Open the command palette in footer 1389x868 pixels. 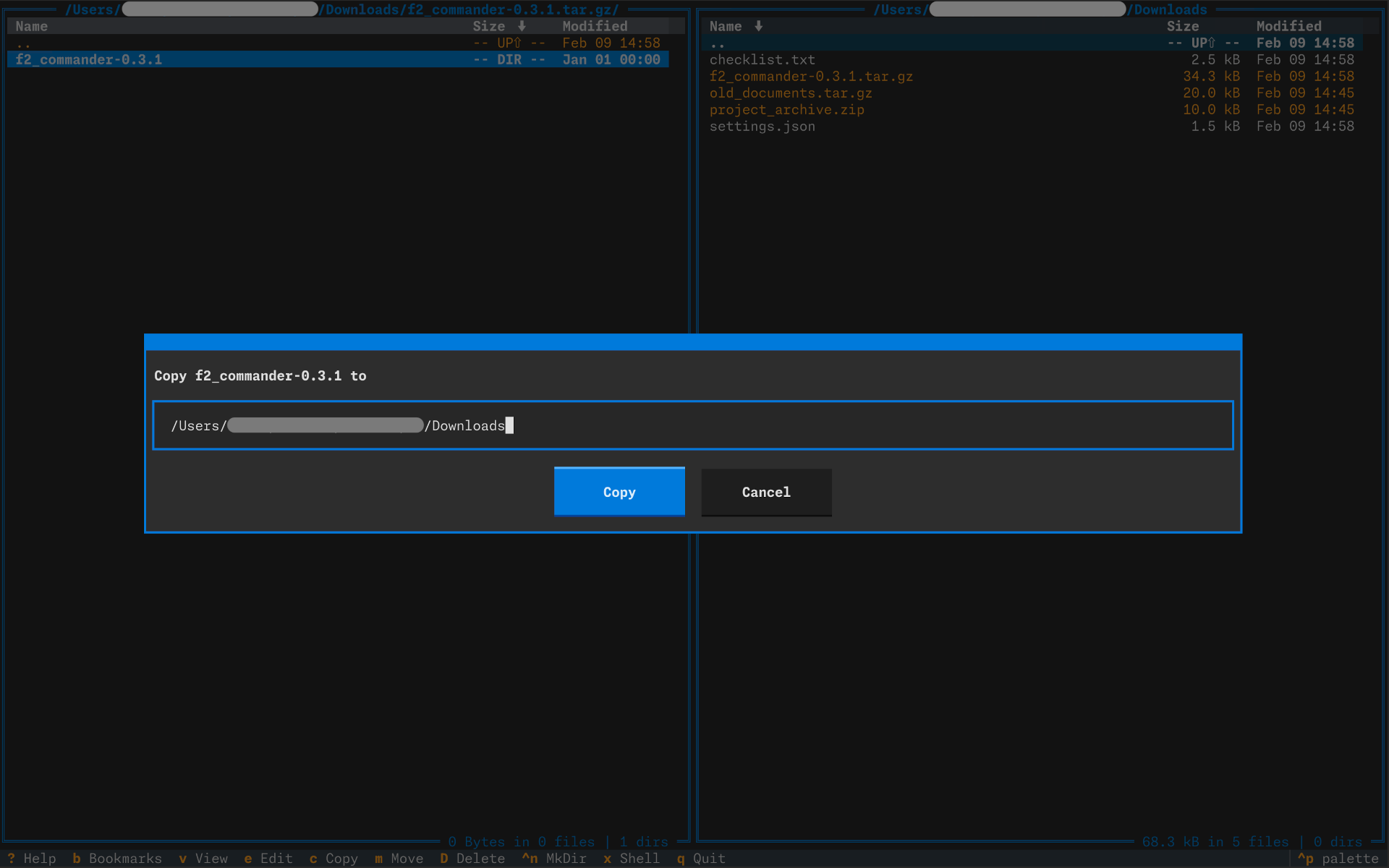click(1338, 859)
